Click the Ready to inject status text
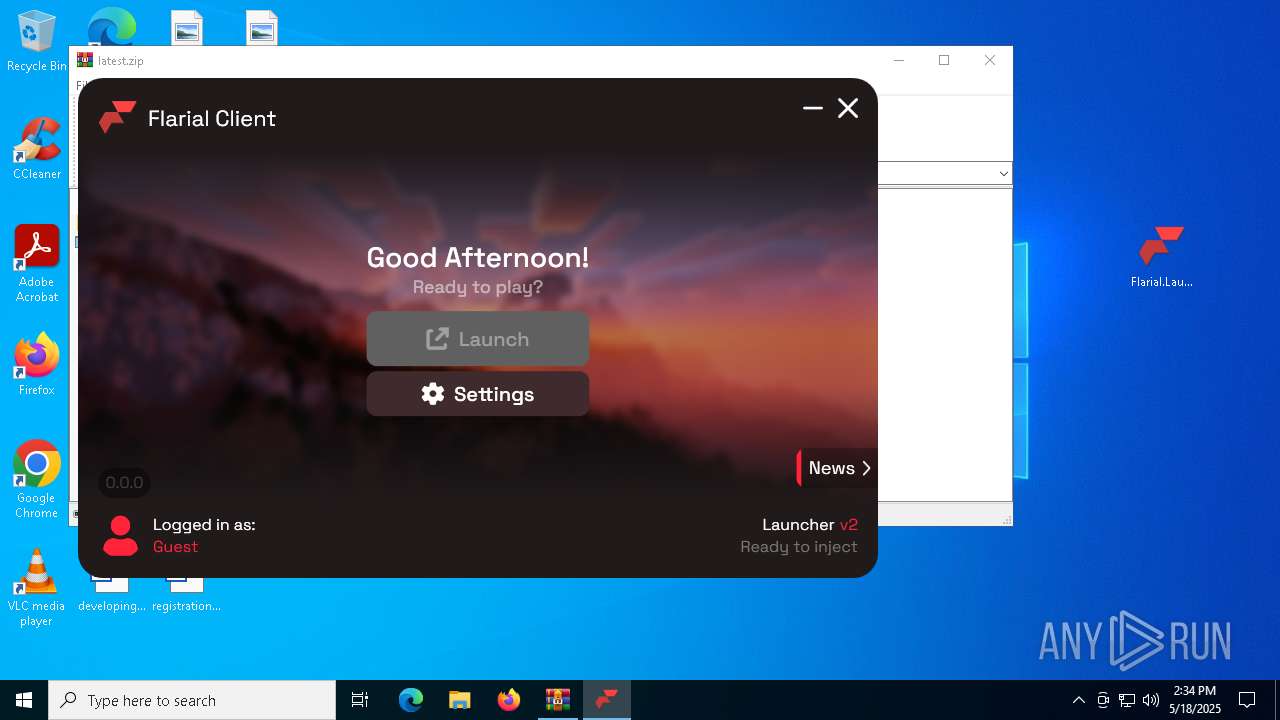The height and width of the screenshot is (720, 1280). tap(799, 547)
